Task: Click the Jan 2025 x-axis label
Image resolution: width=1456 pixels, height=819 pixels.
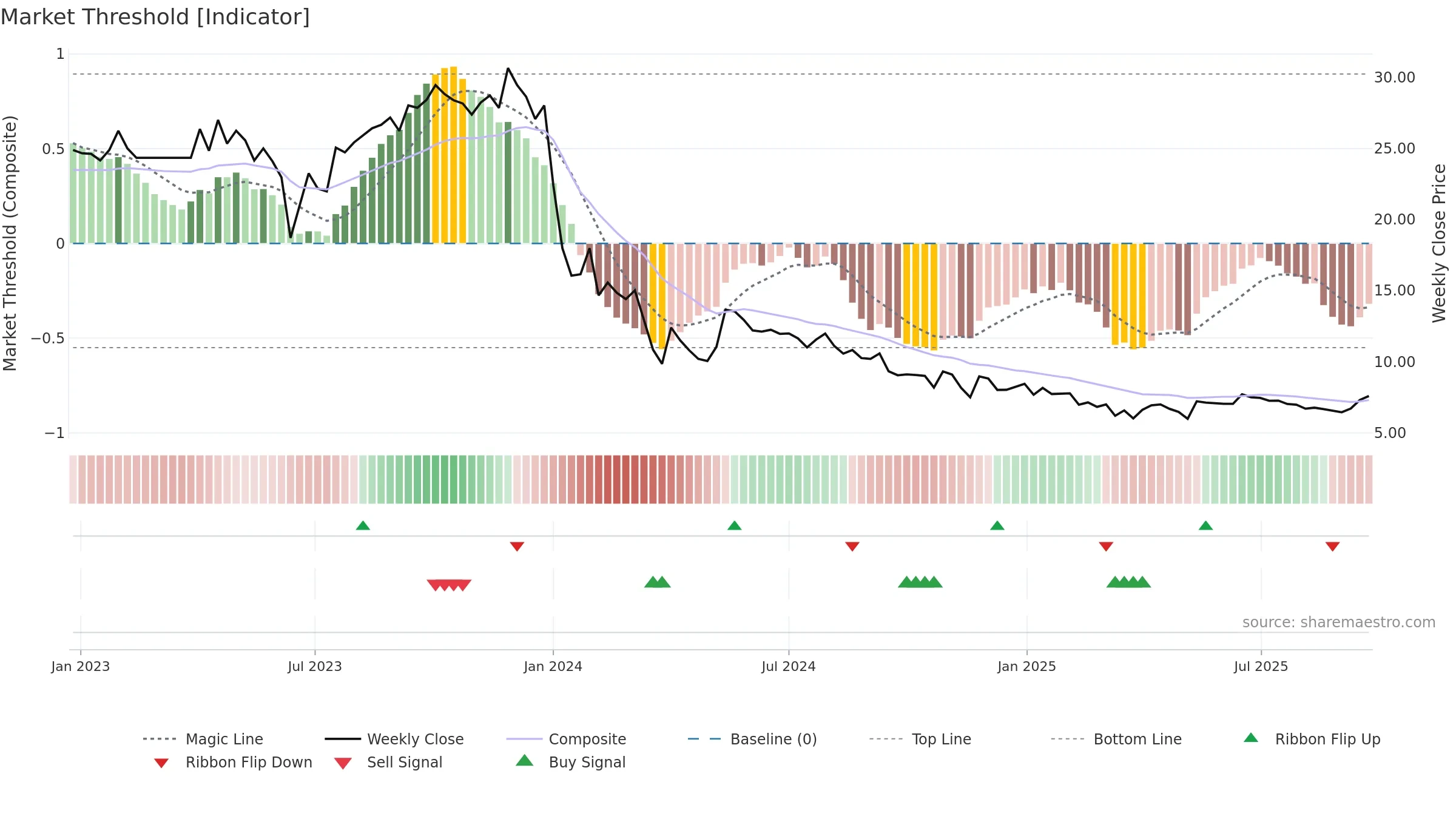Action: click(1027, 666)
